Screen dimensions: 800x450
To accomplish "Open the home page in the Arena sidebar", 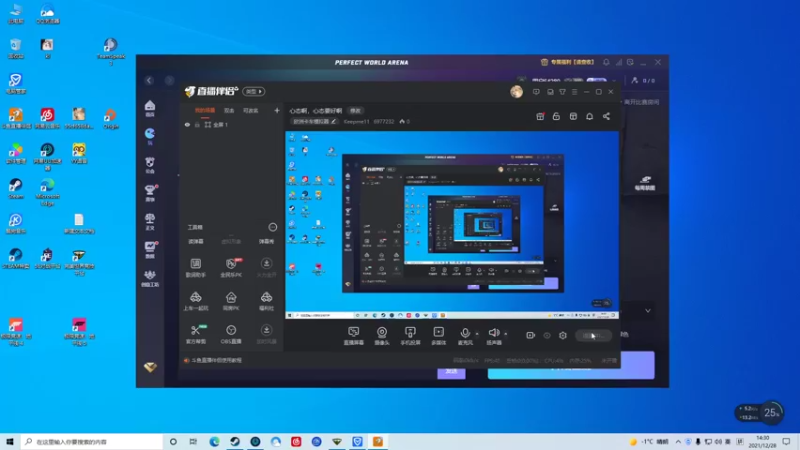I will click(x=150, y=108).
